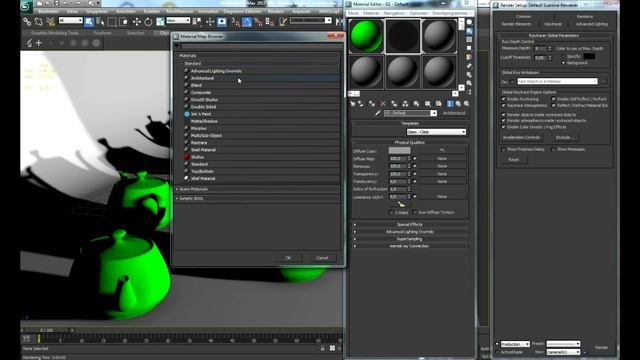
Task: Open Navigation menu in Material Editor
Action: (394, 13)
